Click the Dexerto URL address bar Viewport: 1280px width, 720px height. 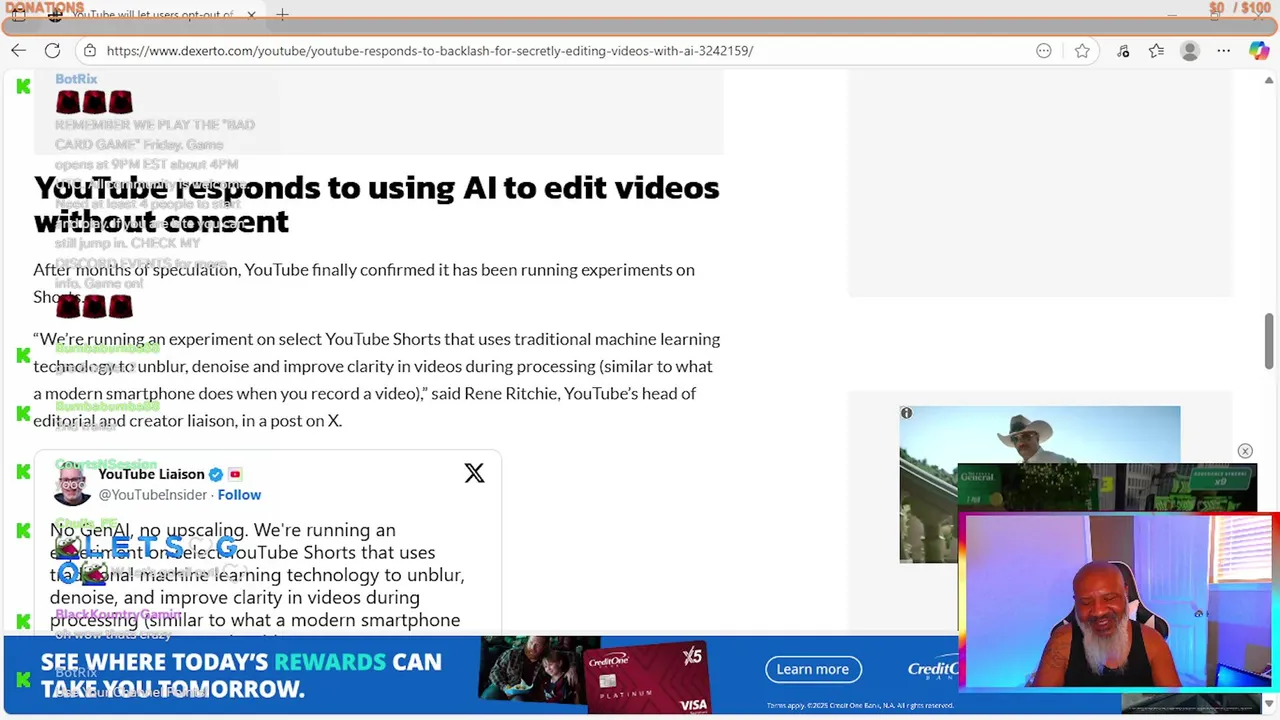pos(430,50)
